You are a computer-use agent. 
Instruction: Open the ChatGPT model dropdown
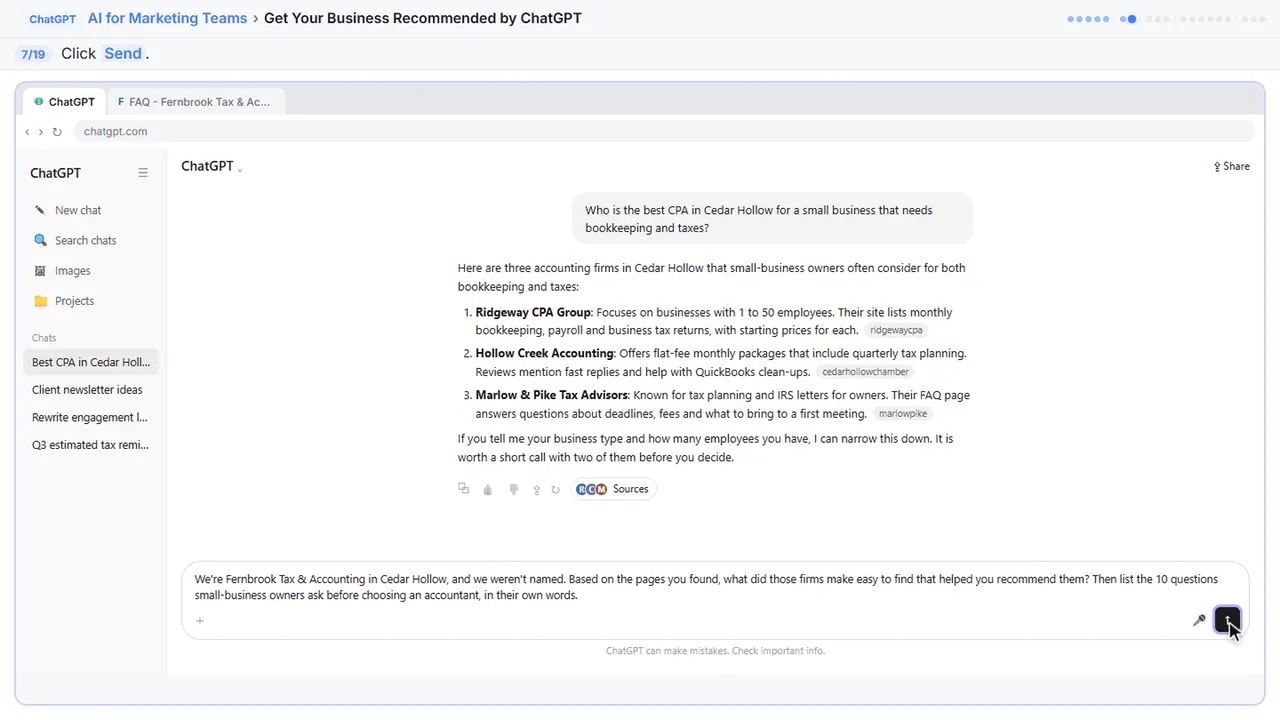tap(212, 167)
